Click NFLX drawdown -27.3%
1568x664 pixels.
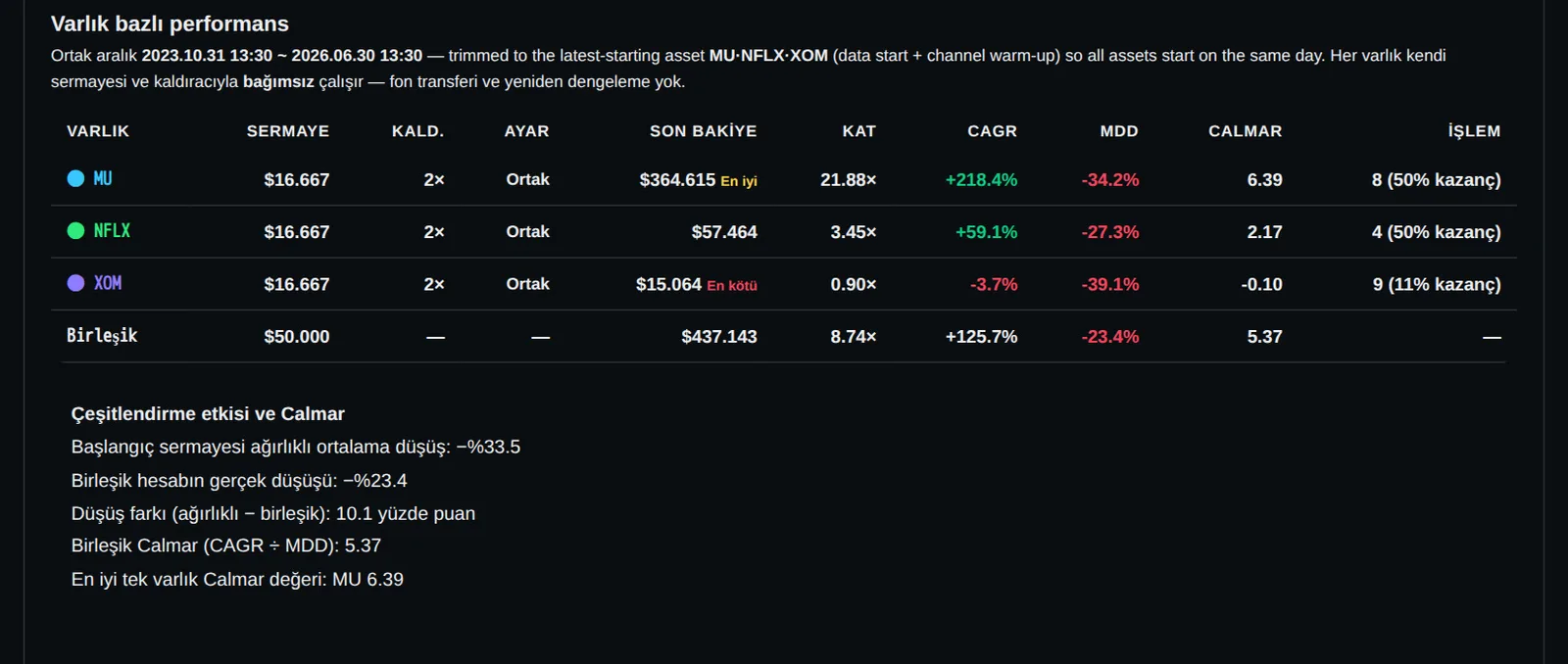(1110, 232)
